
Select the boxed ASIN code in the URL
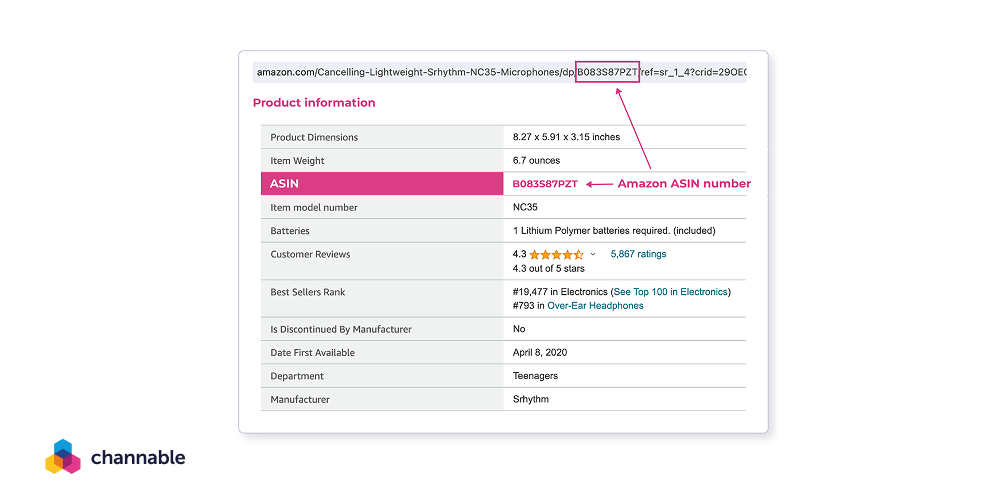[607, 72]
